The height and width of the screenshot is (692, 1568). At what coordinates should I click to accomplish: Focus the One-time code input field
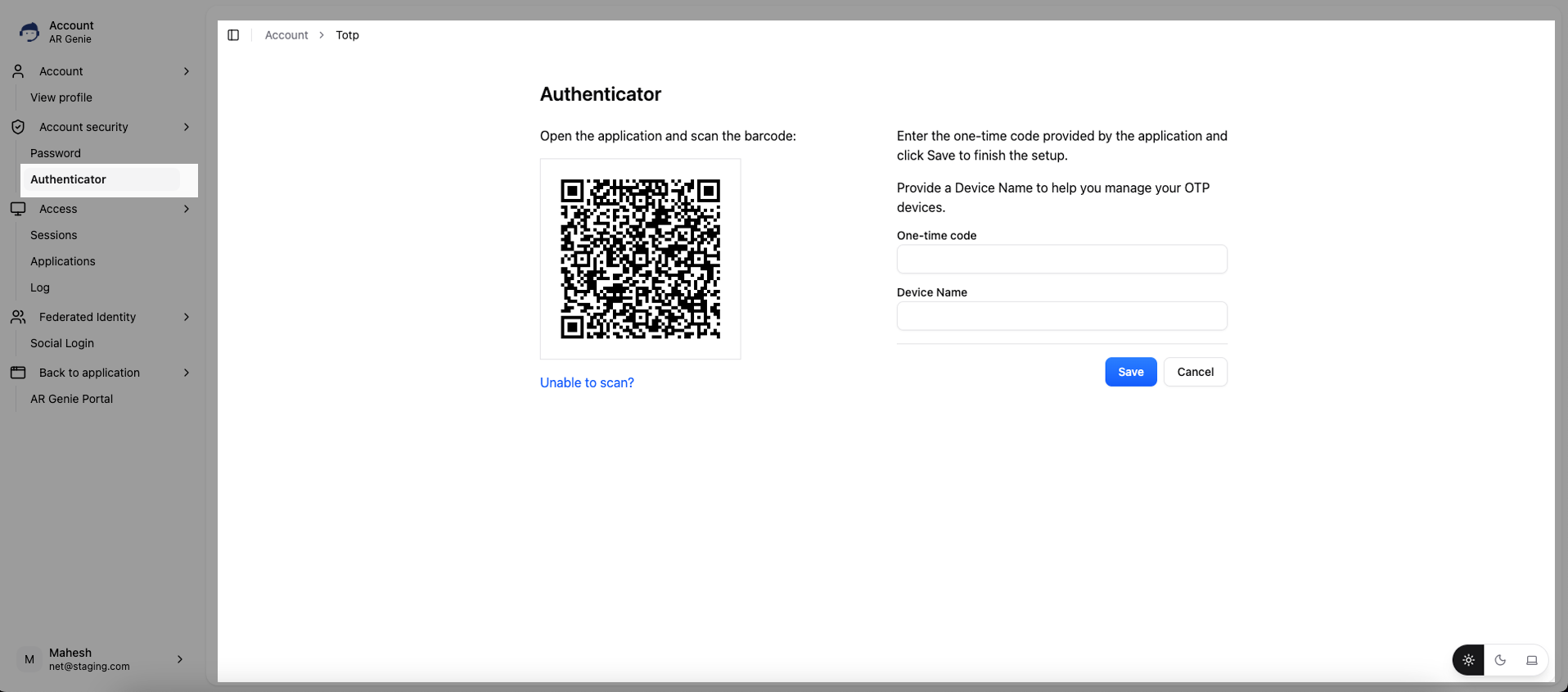(x=1061, y=260)
